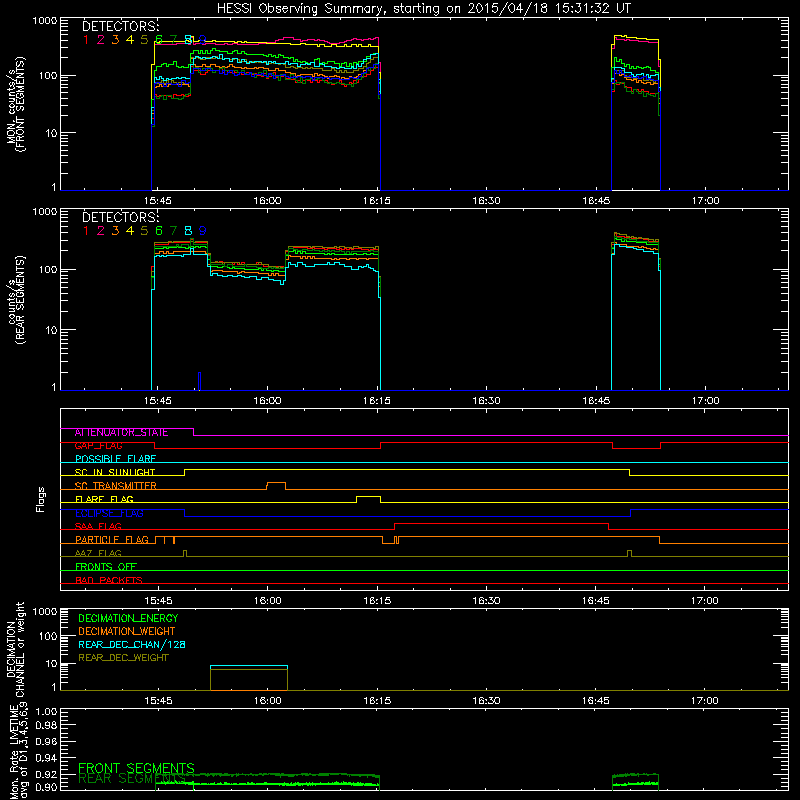800x800 pixels.
Task: Select detector 1 in front segments legend
Action: [86, 40]
